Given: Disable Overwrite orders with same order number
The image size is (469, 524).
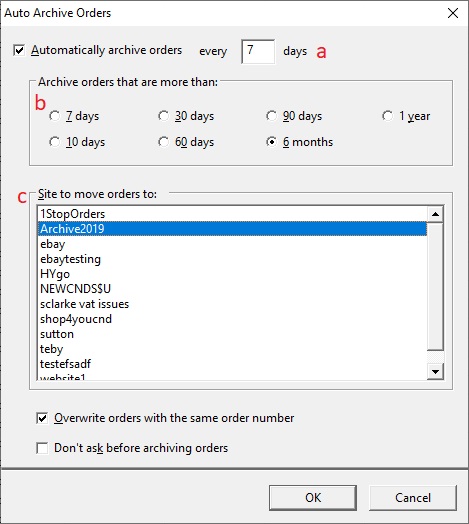Looking at the screenshot, I should 42,418.
